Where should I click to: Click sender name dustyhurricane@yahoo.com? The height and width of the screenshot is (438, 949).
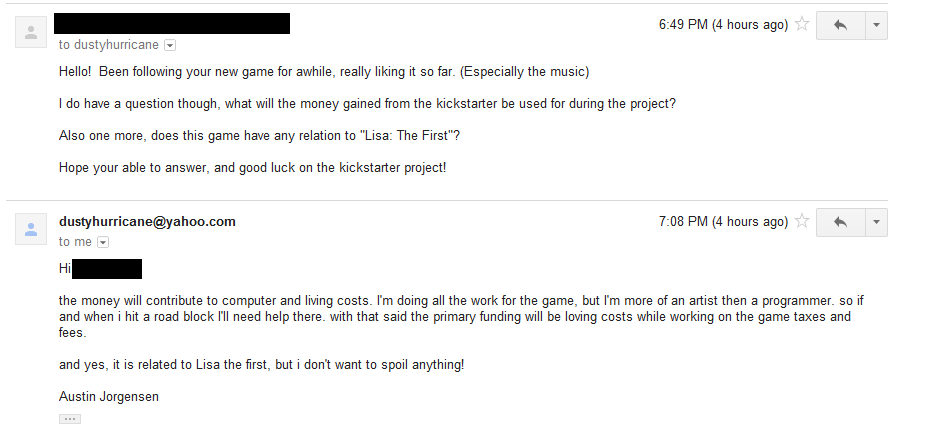pos(147,221)
